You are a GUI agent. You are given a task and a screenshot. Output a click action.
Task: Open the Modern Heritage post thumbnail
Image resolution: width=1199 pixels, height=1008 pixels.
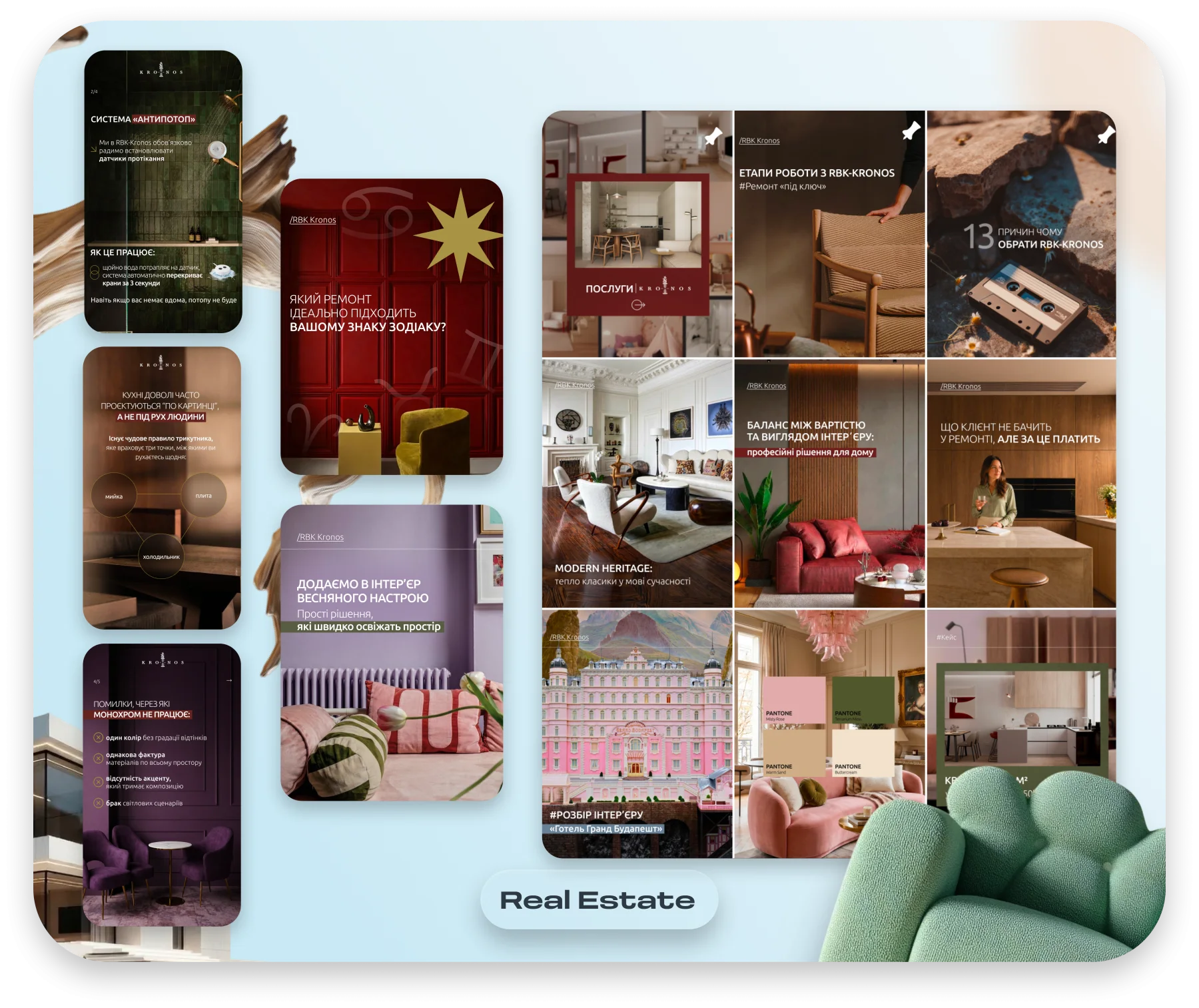[637, 484]
